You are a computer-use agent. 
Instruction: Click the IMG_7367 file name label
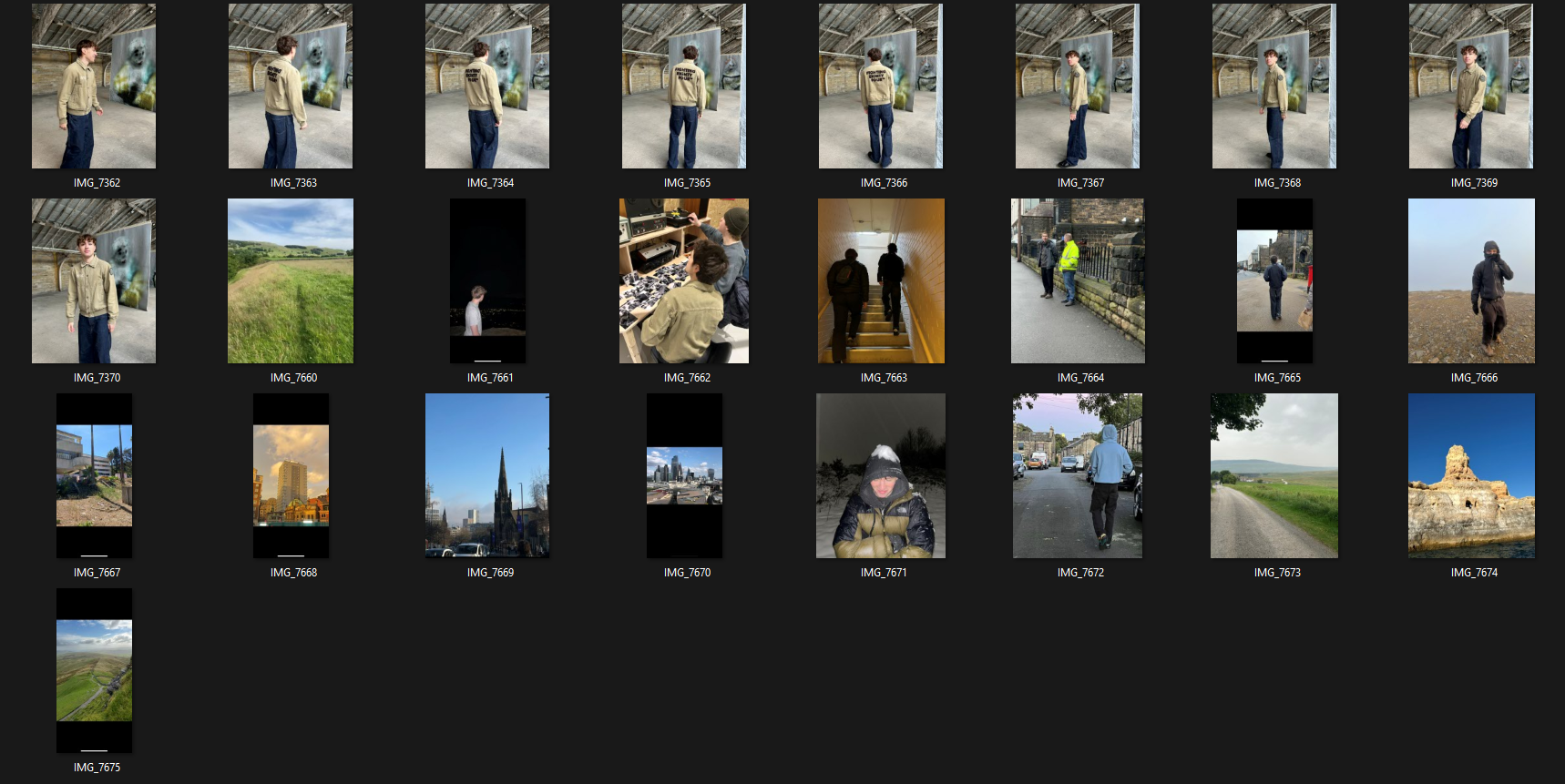(1080, 183)
